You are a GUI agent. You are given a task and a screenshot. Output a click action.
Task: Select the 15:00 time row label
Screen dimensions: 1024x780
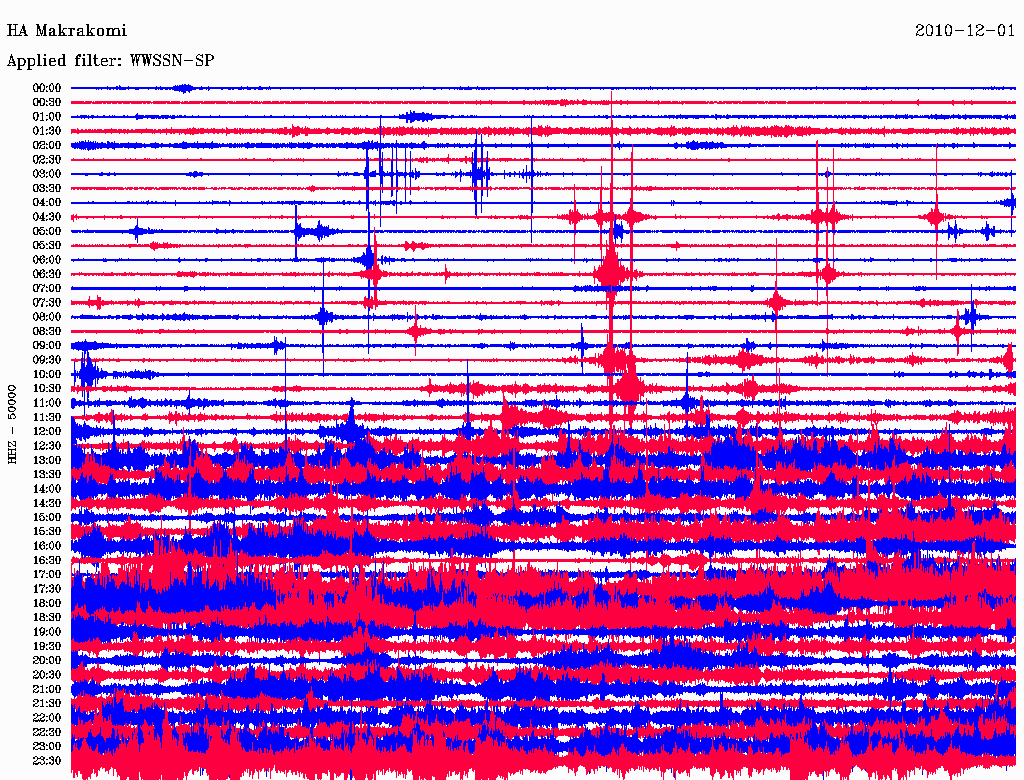[x=47, y=517]
